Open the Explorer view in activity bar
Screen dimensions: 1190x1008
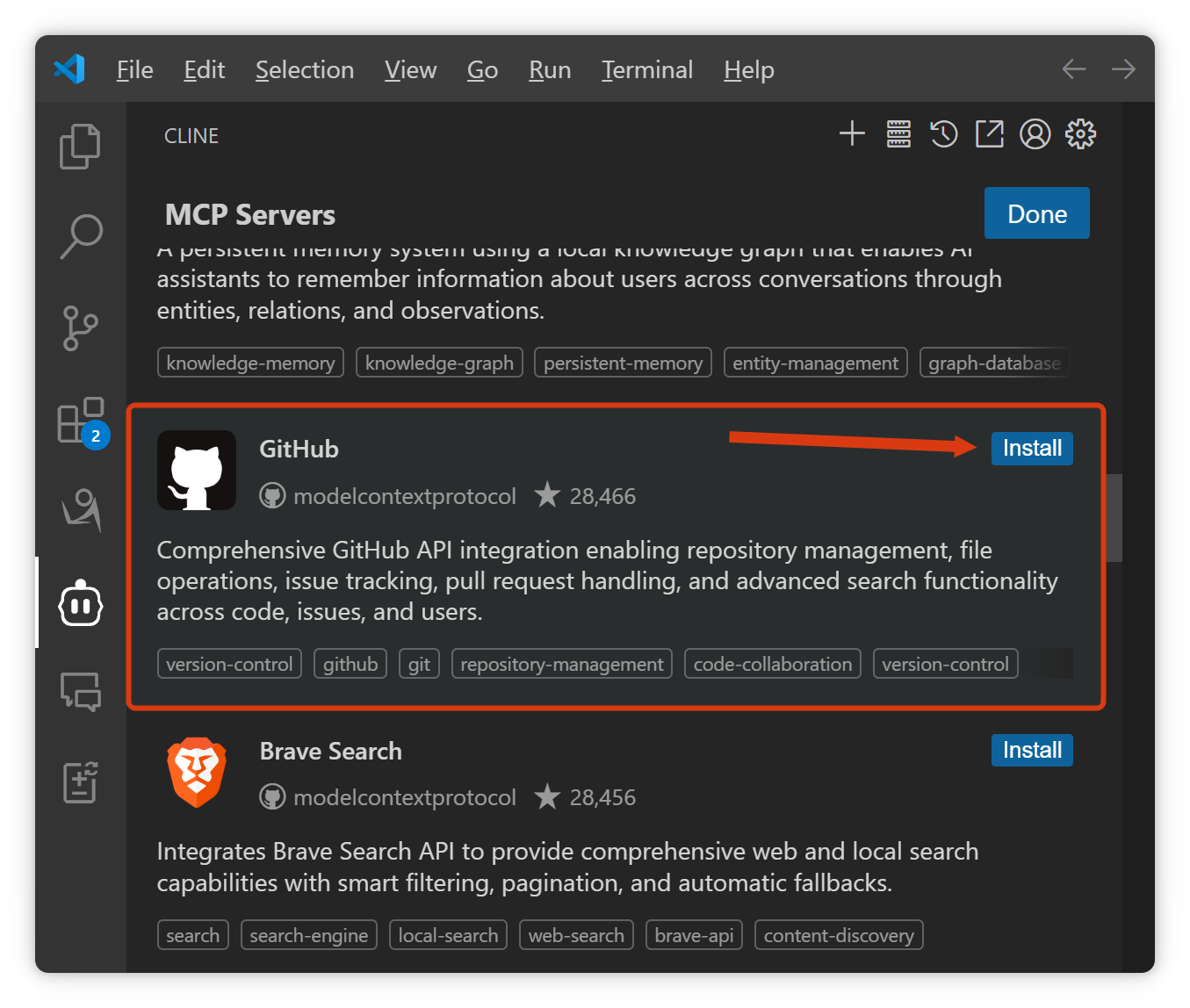[x=80, y=146]
